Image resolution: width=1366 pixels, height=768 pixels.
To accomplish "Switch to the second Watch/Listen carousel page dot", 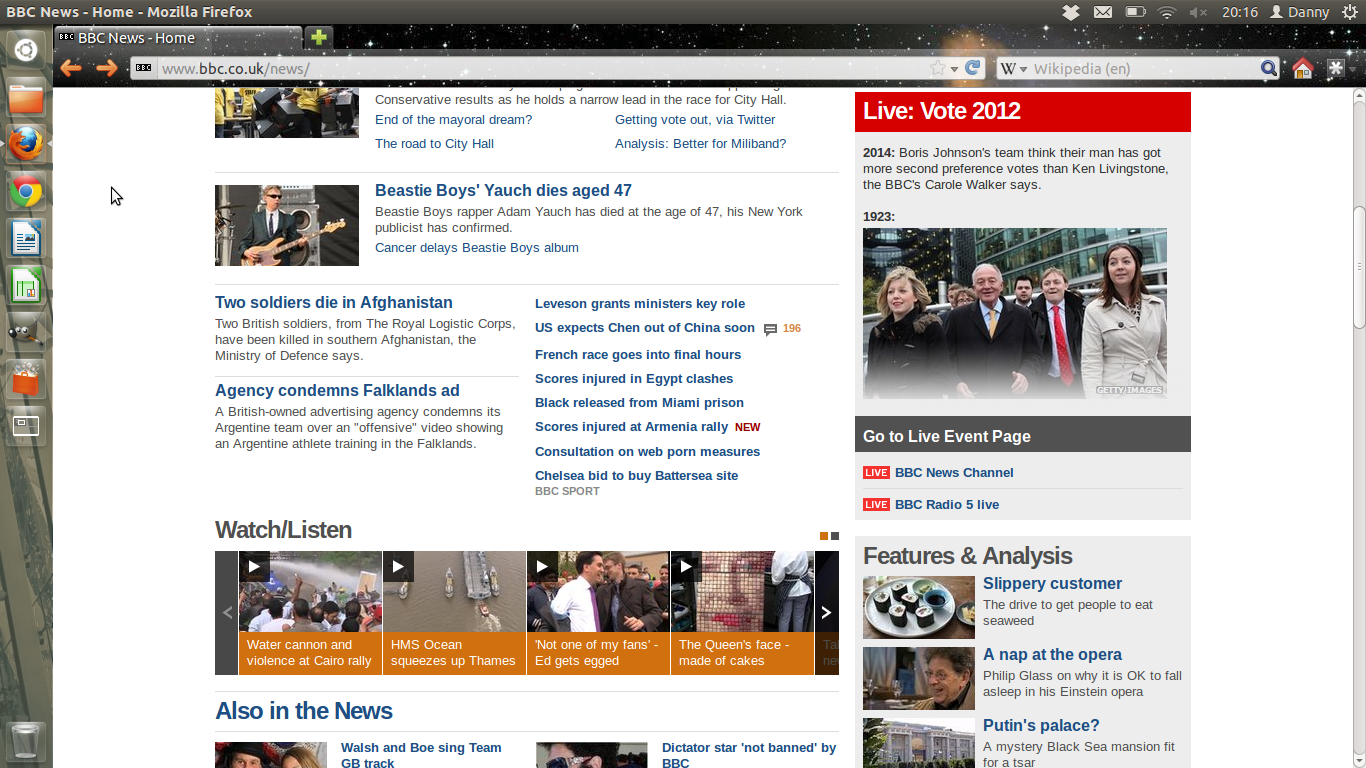I will pos(835,536).
